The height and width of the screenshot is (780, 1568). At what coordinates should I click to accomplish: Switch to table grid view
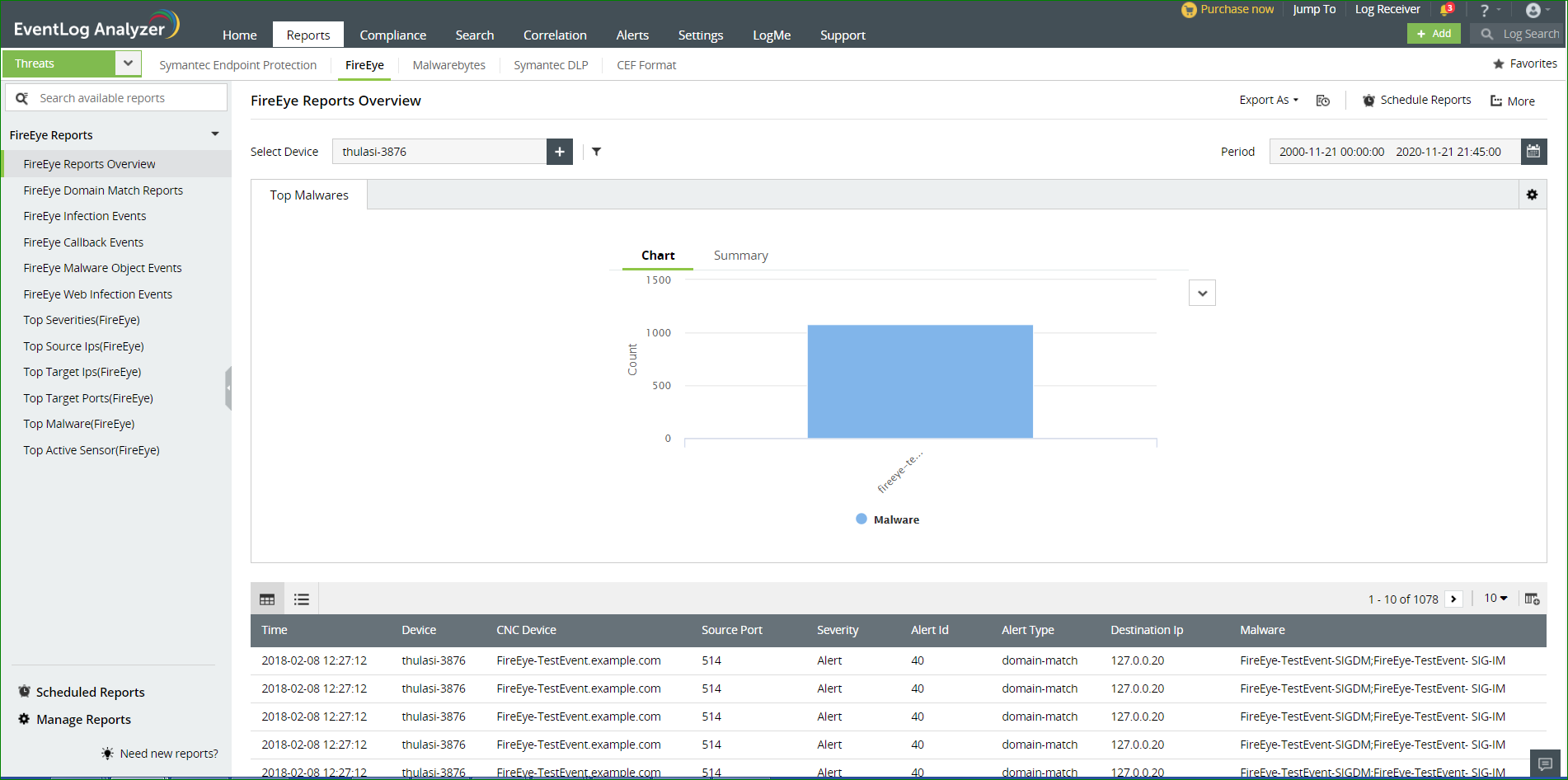click(267, 599)
